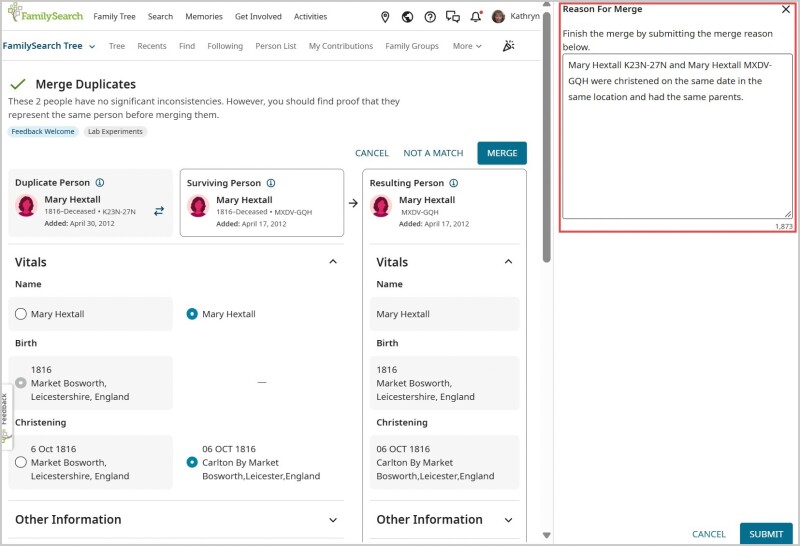Click Duplicate Person's Mary Hextall portrait
This screenshot has width=800, height=546.
point(27,206)
